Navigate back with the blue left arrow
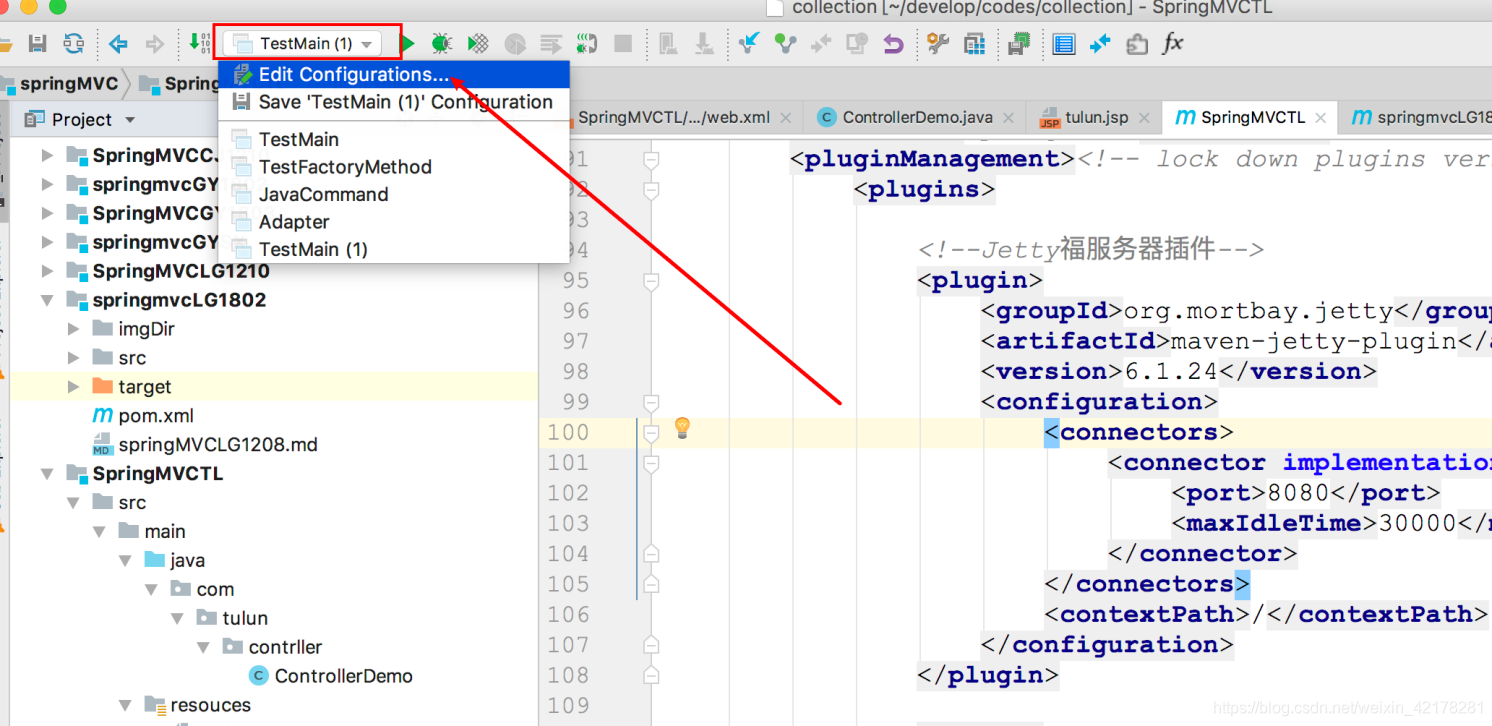 [119, 44]
